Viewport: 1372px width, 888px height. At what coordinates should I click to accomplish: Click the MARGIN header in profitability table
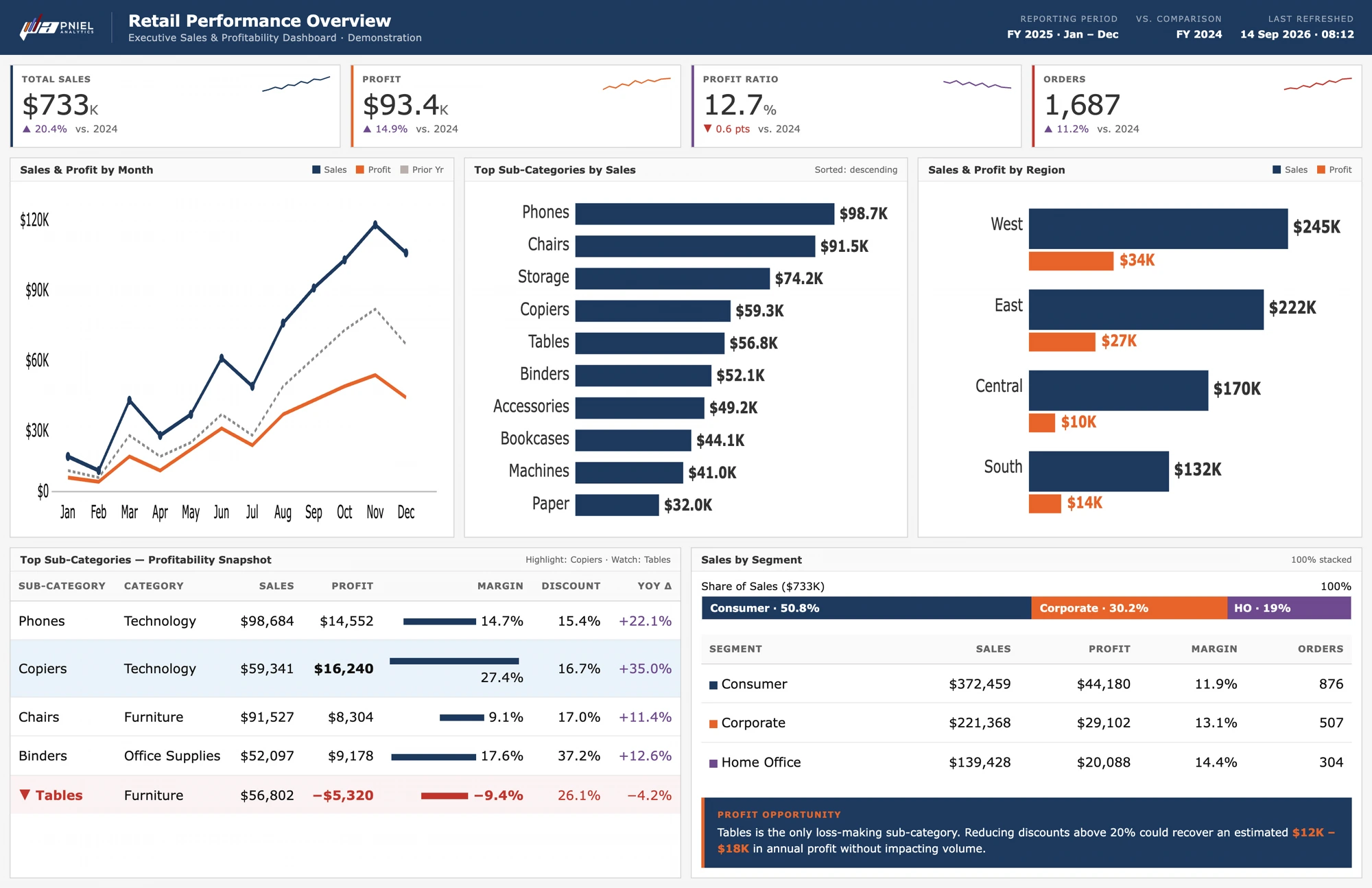pos(500,586)
